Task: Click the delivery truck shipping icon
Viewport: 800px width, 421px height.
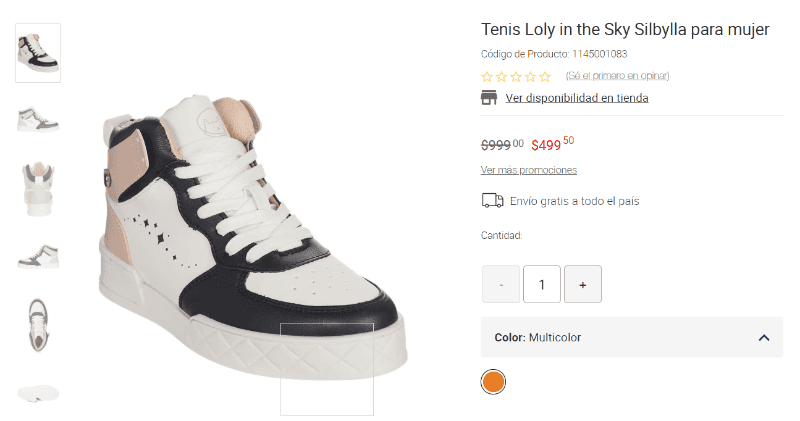Action: 492,201
